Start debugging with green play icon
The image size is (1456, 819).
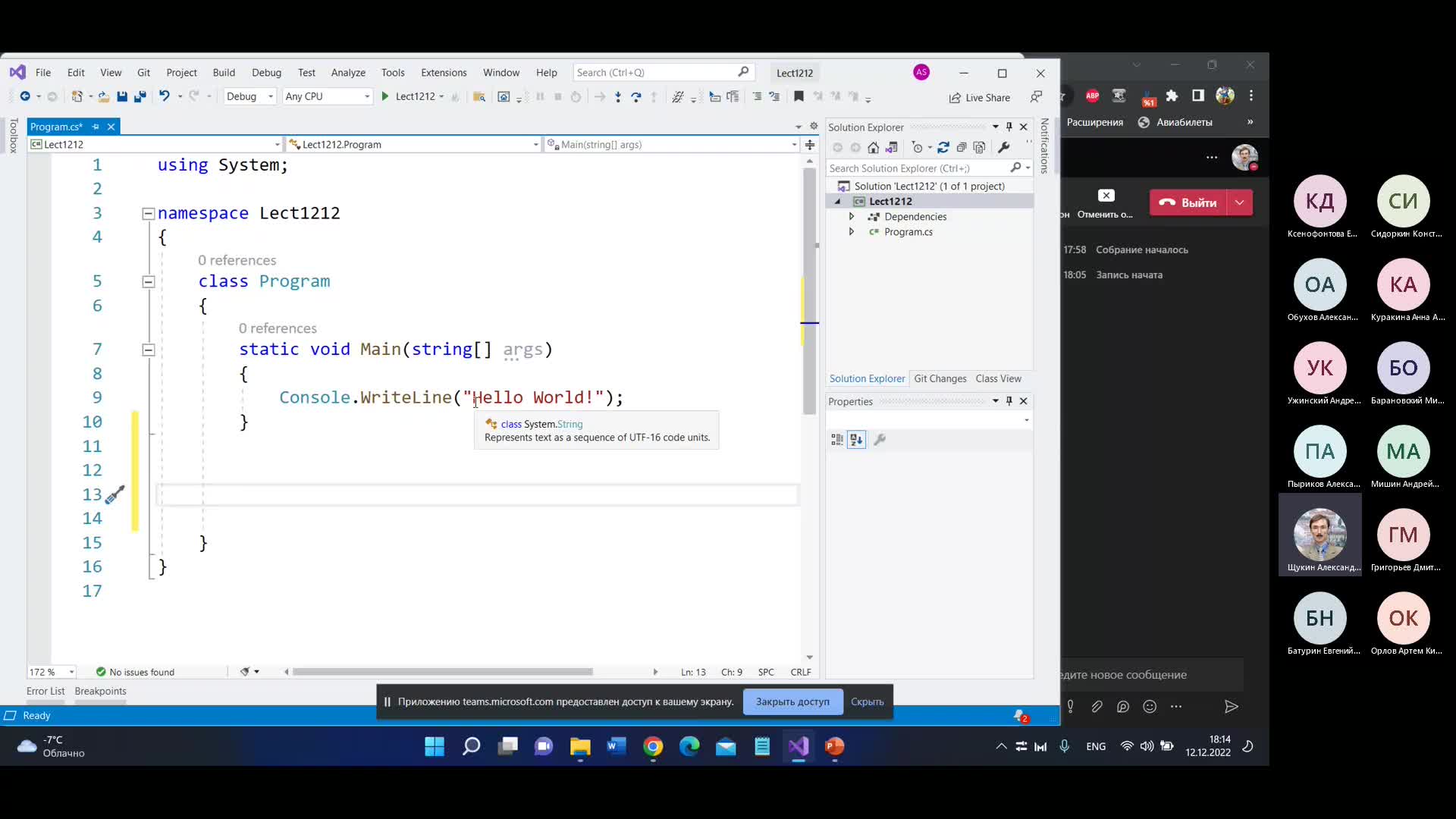click(x=385, y=96)
